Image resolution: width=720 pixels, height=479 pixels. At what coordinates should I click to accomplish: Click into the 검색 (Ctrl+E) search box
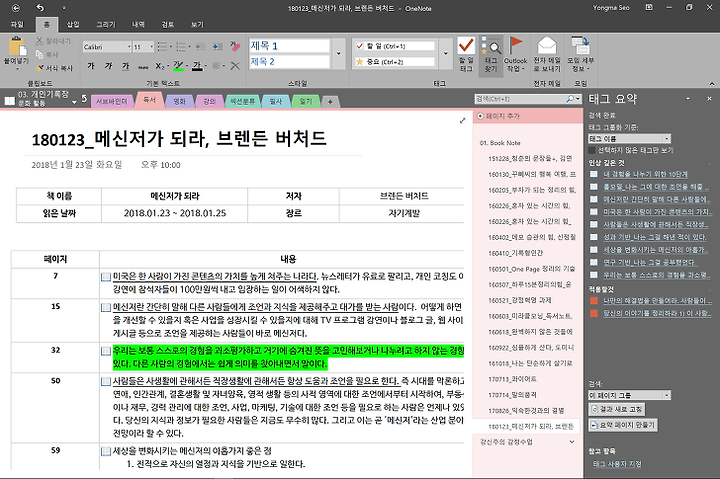(520, 99)
